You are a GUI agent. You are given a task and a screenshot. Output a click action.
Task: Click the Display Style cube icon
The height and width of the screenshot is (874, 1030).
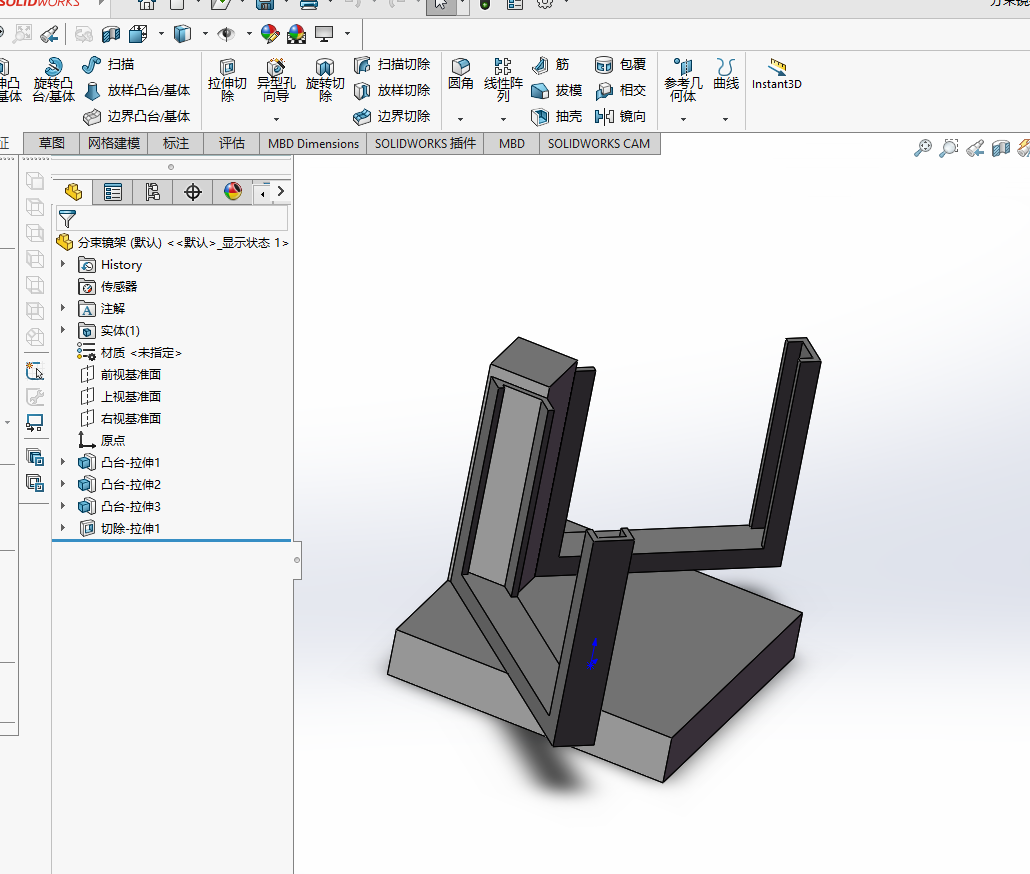[x=182, y=33]
